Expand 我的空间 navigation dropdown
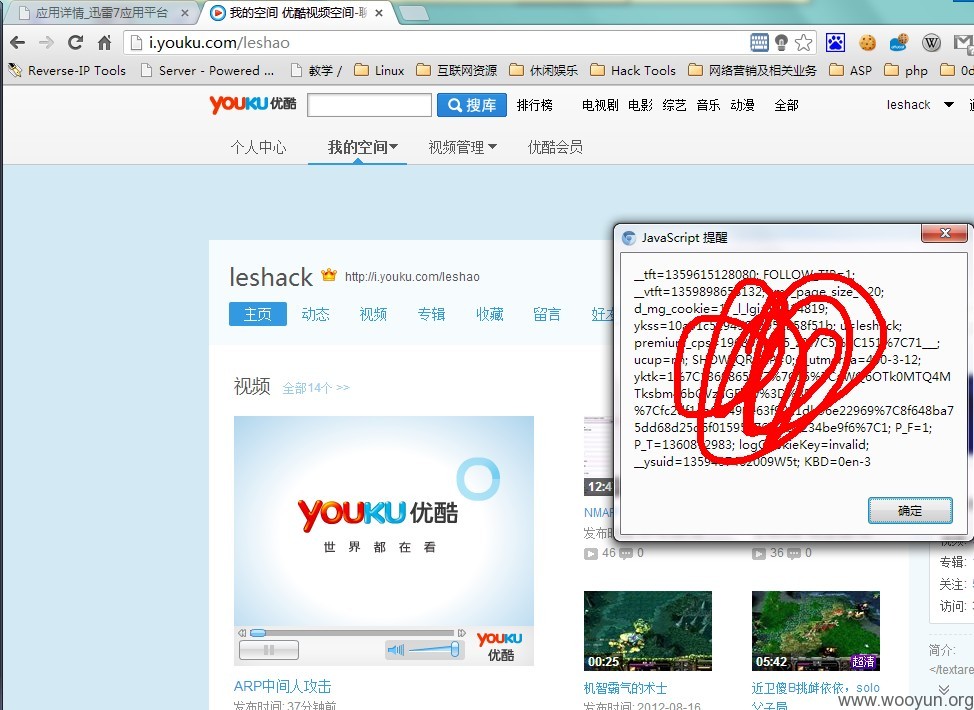The height and width of the screenshot is (710, 974). click(x=363, y=147)
